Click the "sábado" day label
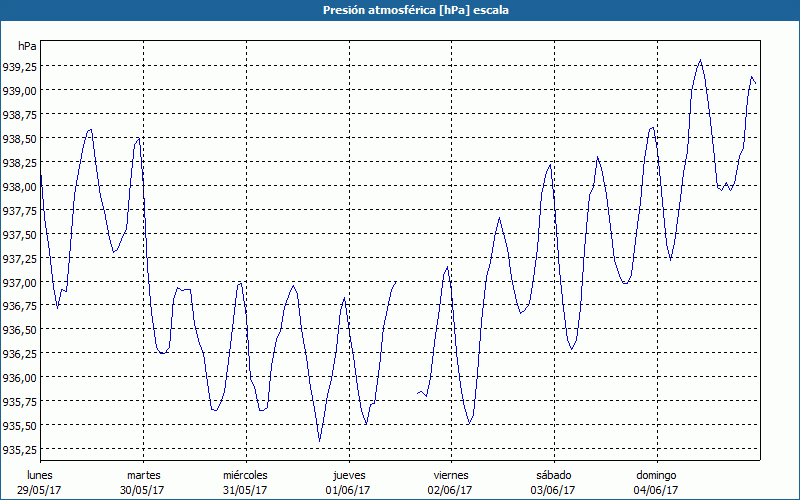This screenshot has width=800, height=500. [553, 475]
